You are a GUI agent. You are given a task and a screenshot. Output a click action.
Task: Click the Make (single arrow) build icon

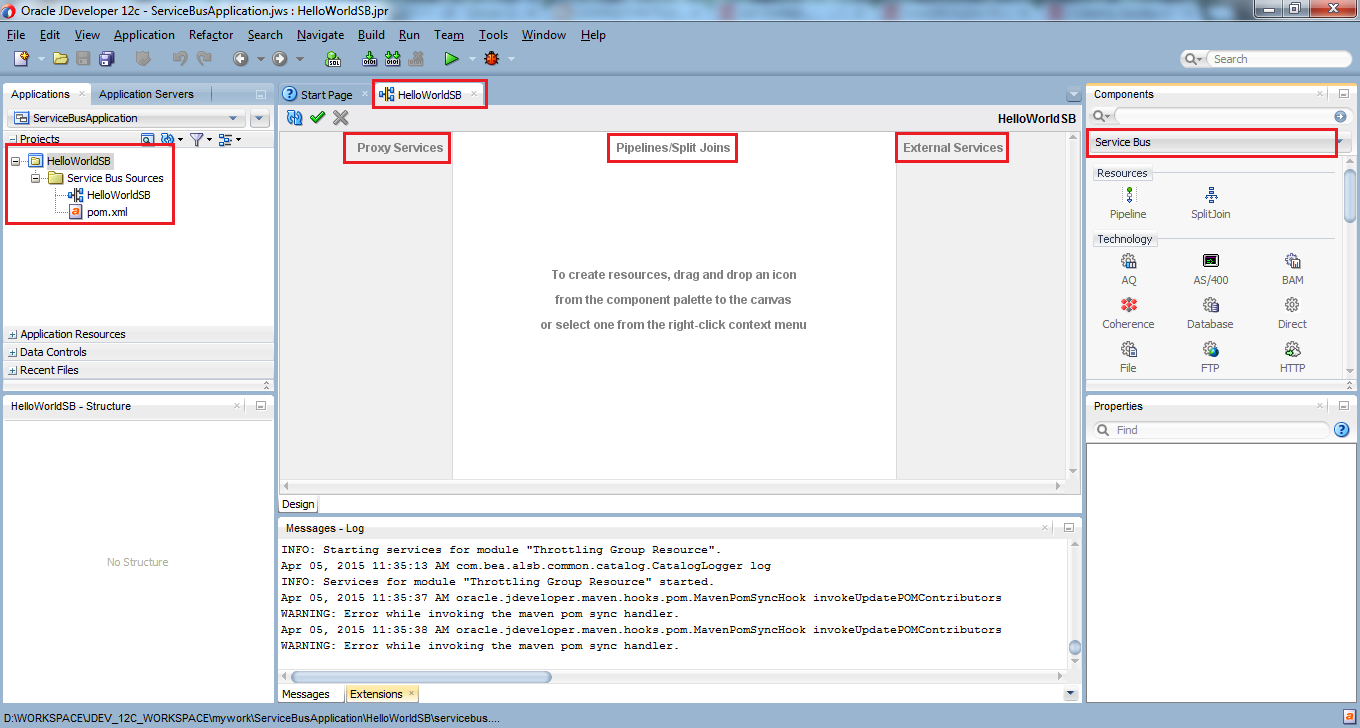coord(369,59)
